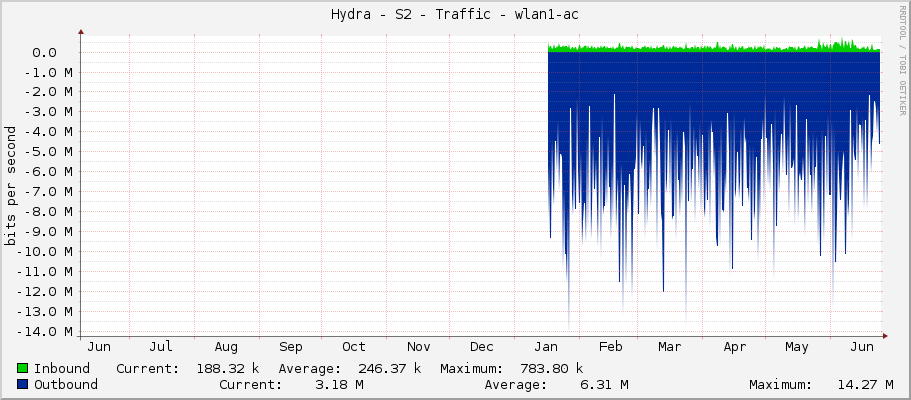Screen dimensions: 911x400
Task: Select the 'Inbound' legend label
Action: (62, 368)
